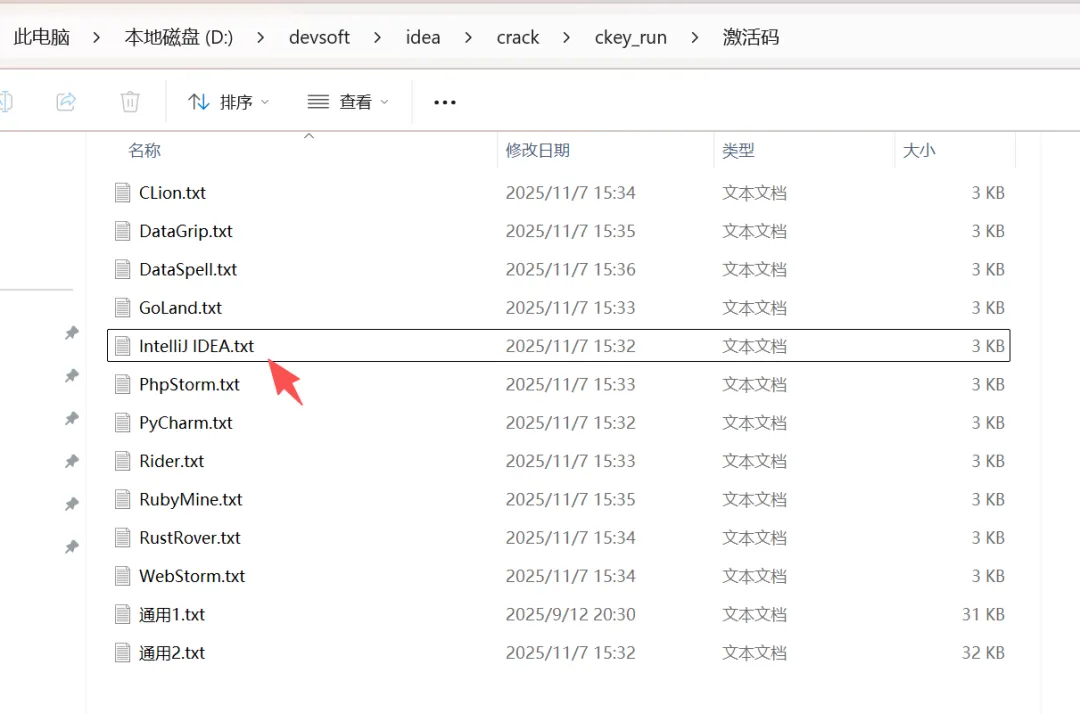The image size is (1080, 714).
Task: Select the 通用2.txt file
Action: pos(559,653)
